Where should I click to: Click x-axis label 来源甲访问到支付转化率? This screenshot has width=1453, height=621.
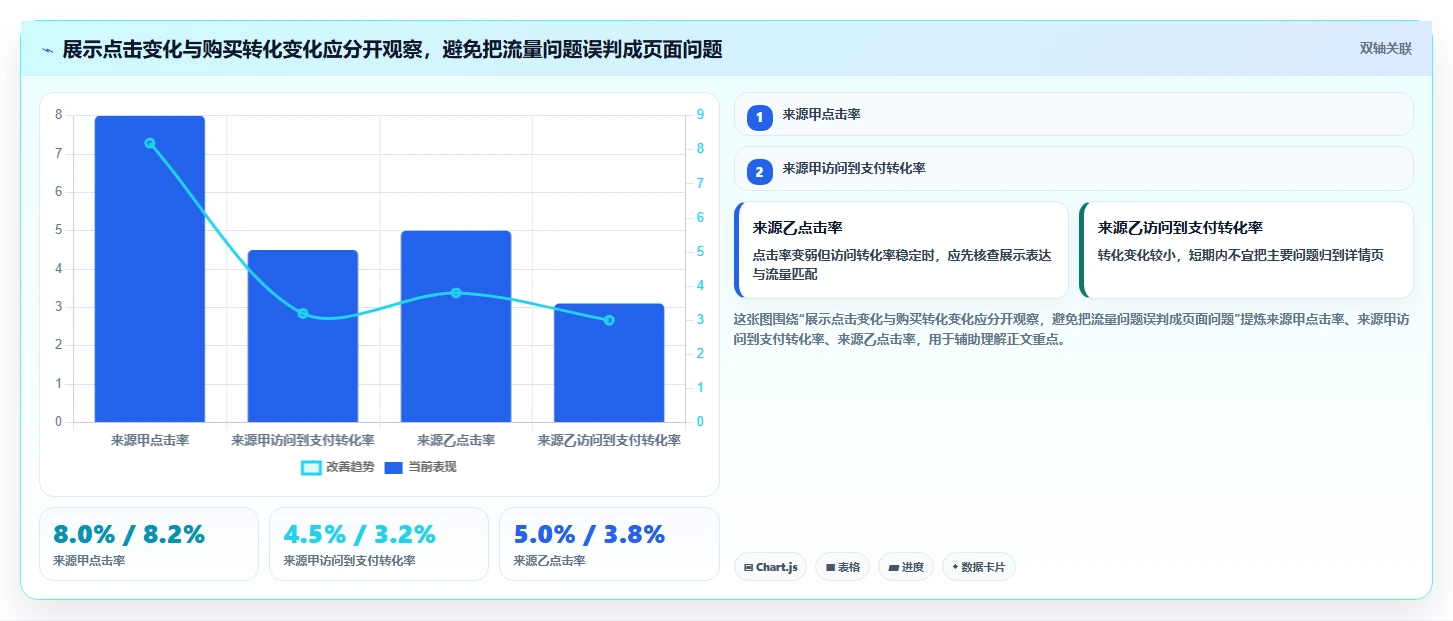point(303,440)
